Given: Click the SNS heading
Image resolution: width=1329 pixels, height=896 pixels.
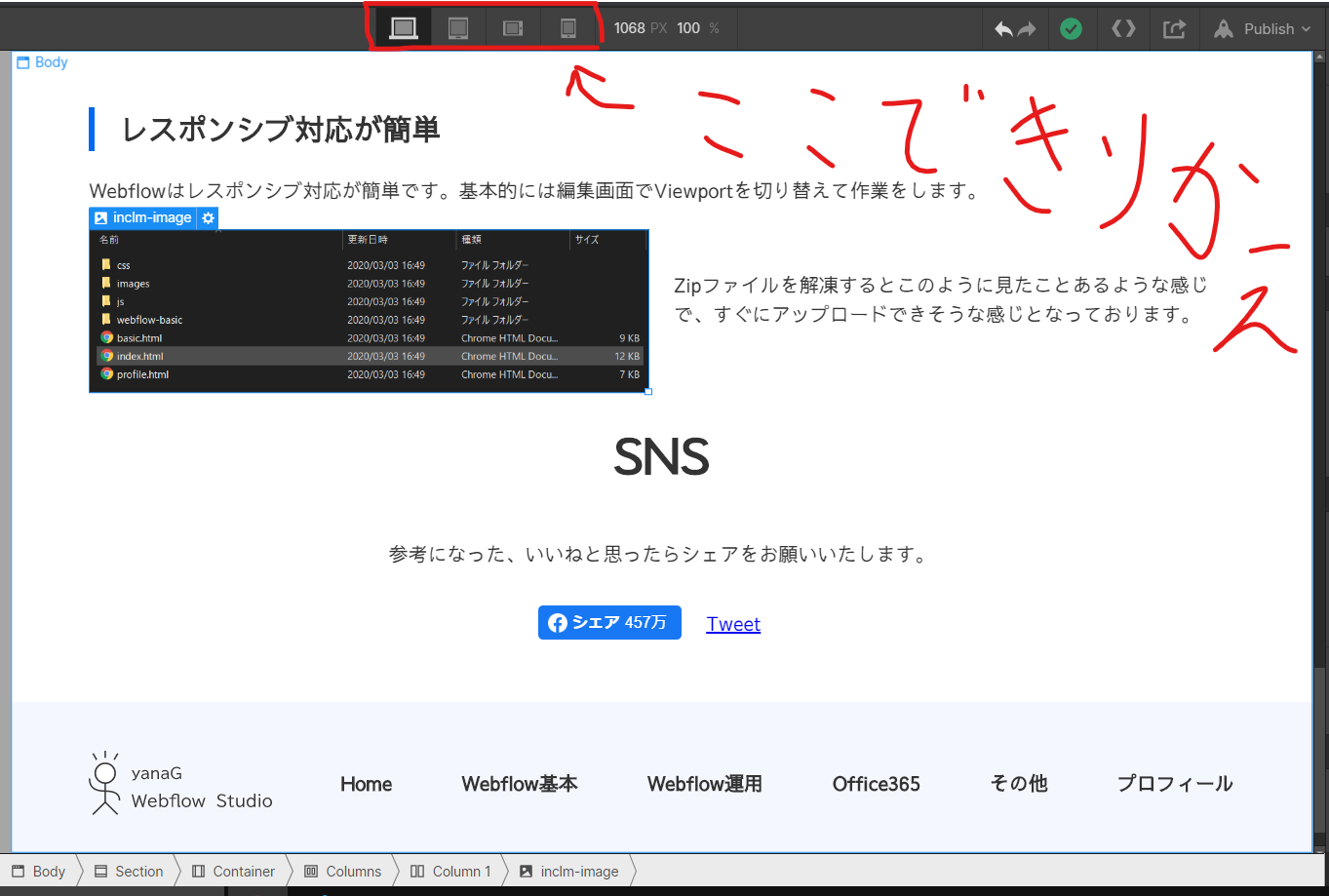Looking at the screenshot, I should (661, 456).
